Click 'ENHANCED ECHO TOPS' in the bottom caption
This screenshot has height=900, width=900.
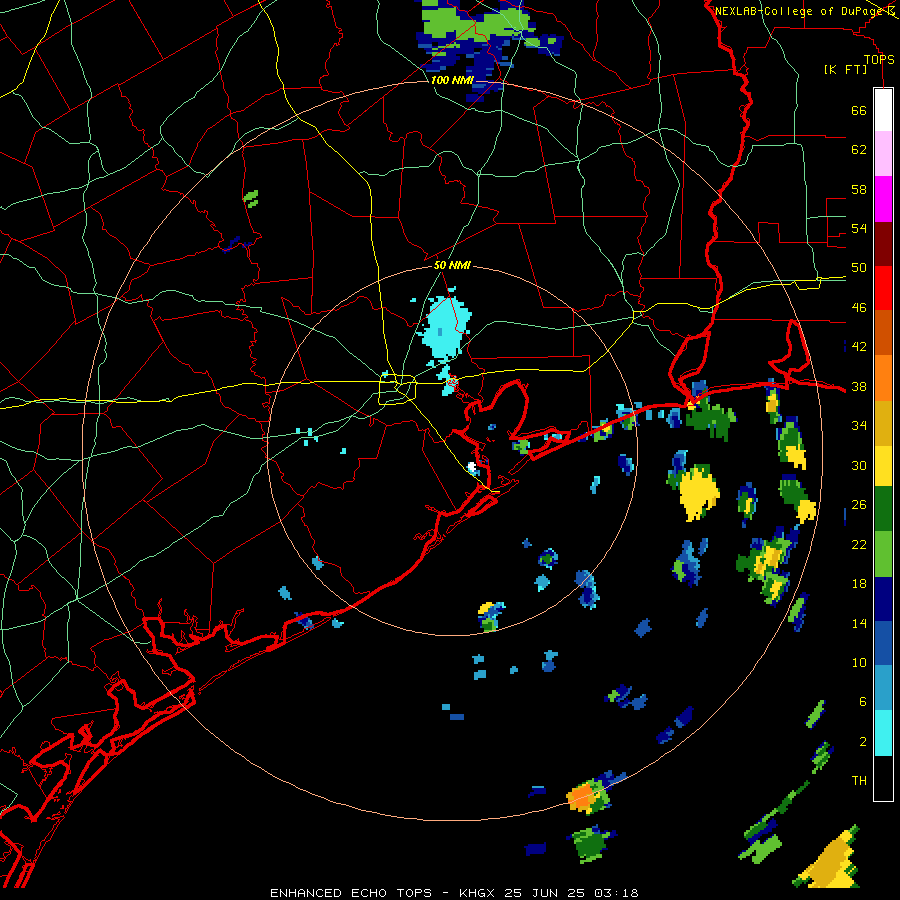[351, 893]
